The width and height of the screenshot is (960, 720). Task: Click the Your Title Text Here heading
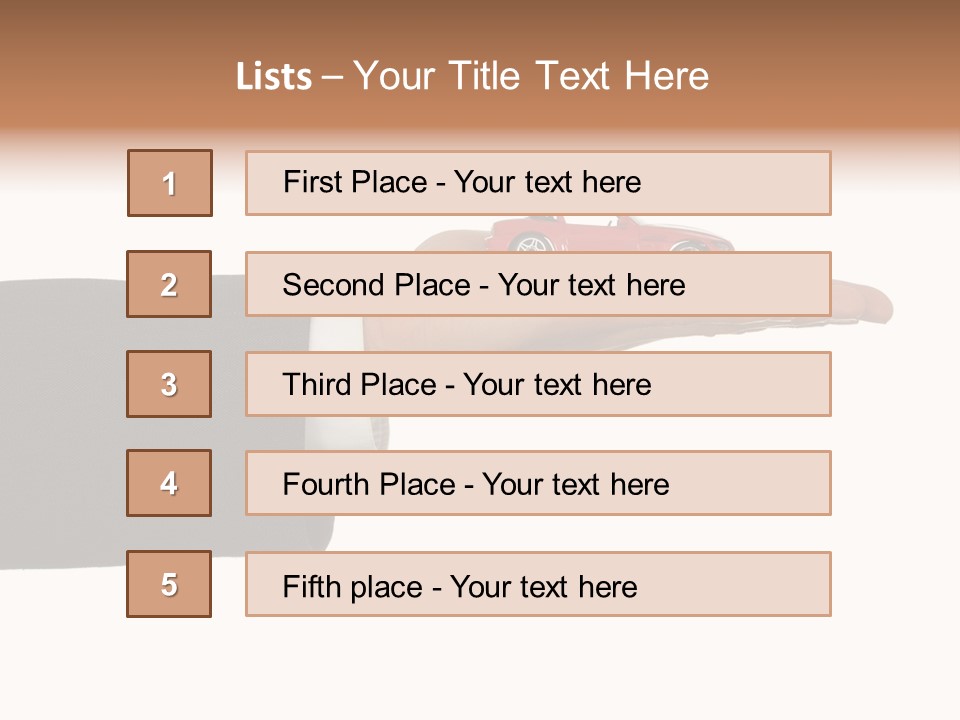[x=530, y=76]
